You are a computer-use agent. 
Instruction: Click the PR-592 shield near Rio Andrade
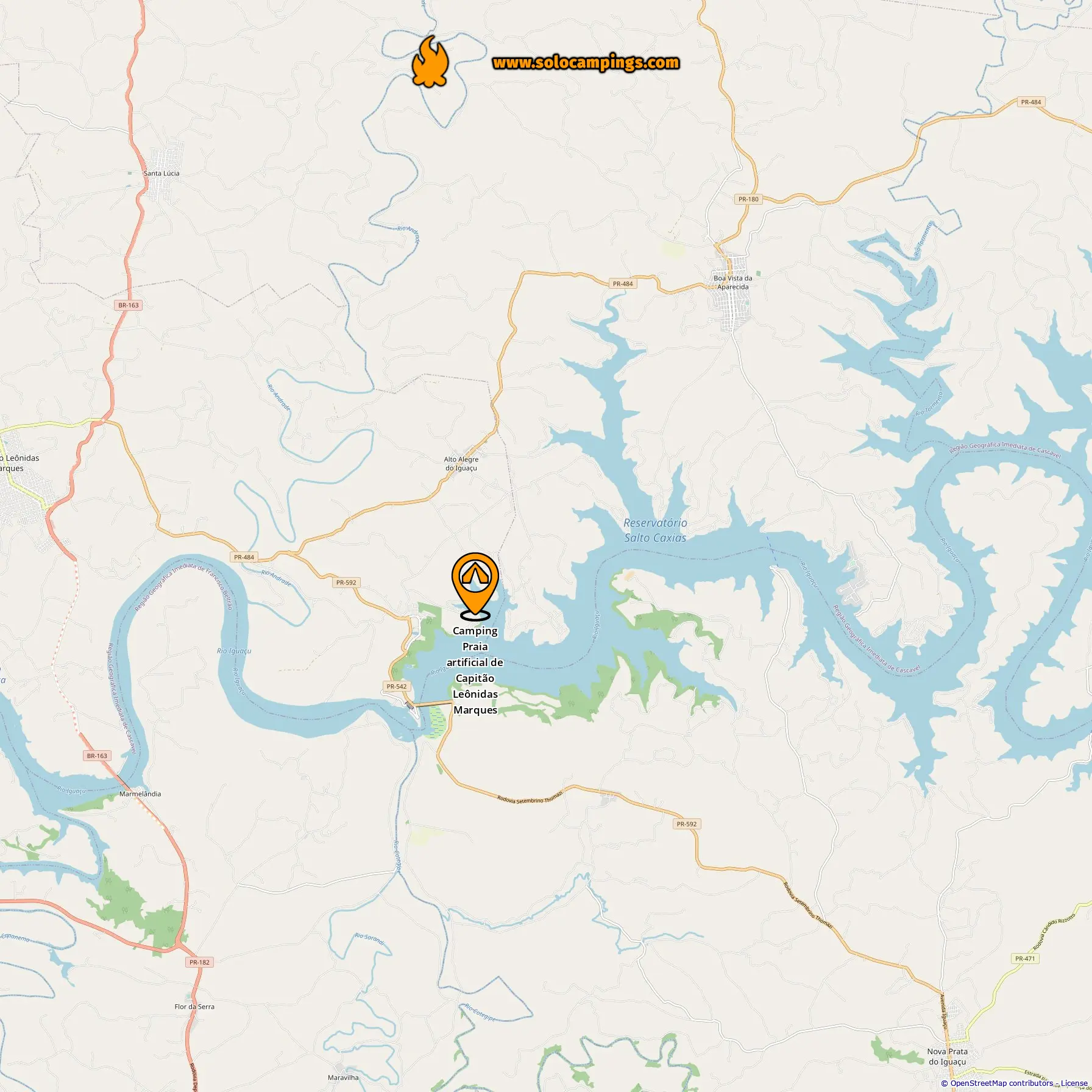pos(346,583)
